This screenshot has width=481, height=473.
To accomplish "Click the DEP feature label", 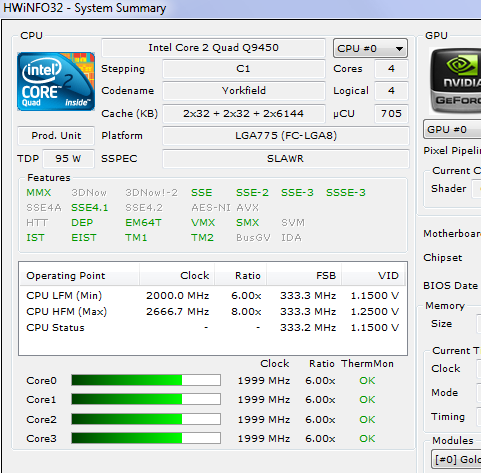I will click(x=82, y=223).
